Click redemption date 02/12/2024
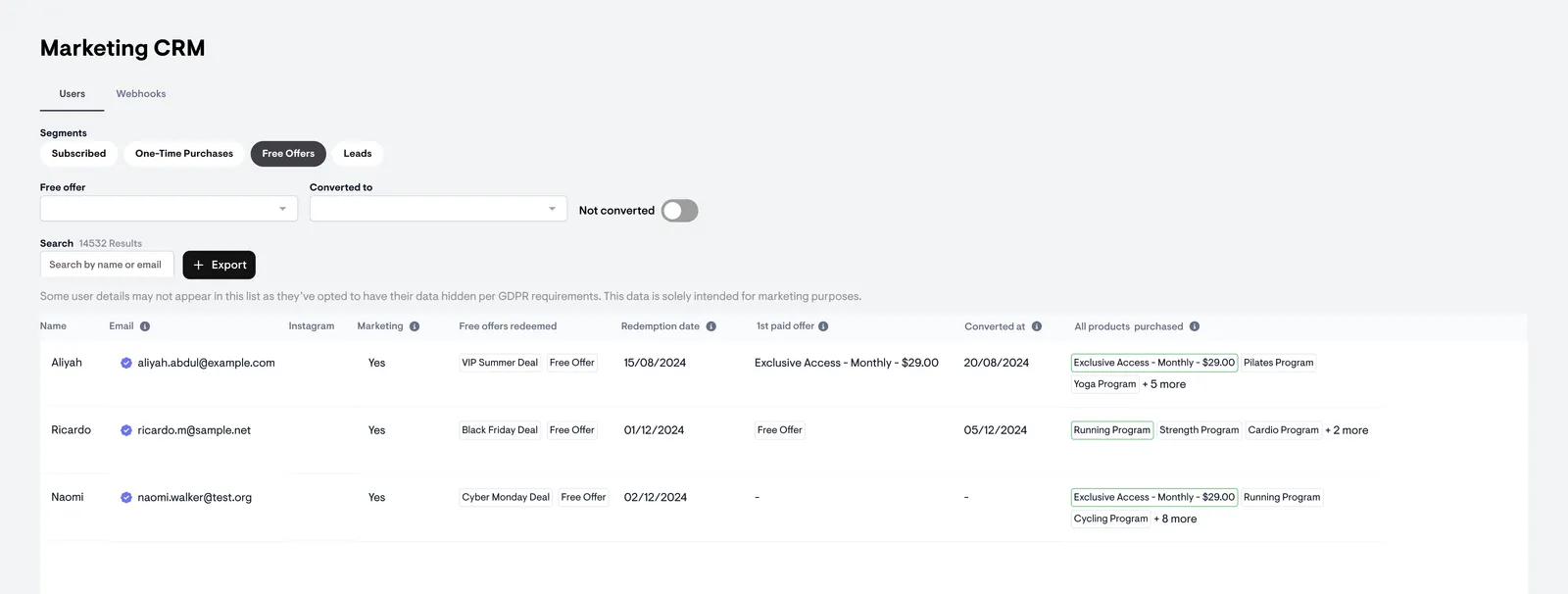 (x=656, y=498)
